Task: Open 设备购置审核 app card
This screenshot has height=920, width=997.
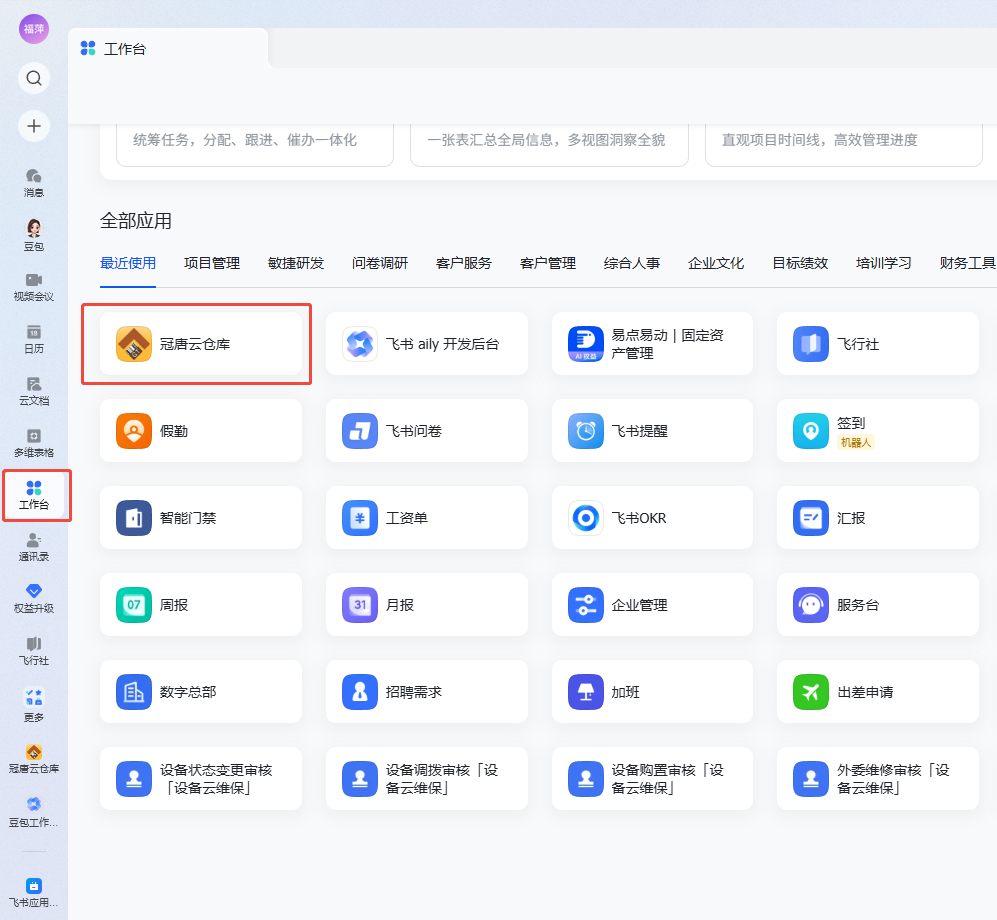Action: tap(652, 779)
